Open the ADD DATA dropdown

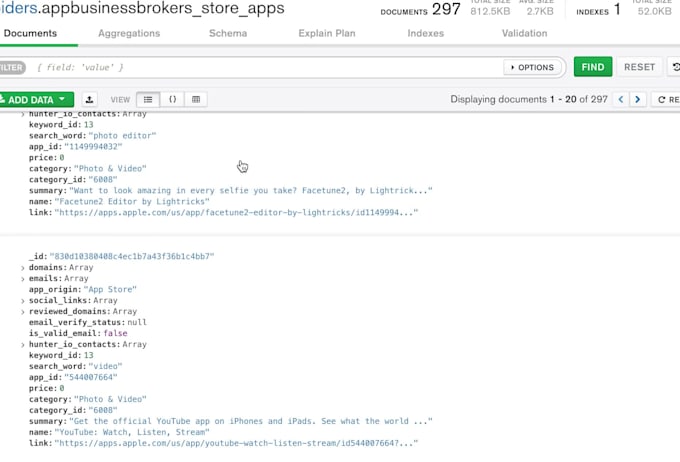pos(36,99)
